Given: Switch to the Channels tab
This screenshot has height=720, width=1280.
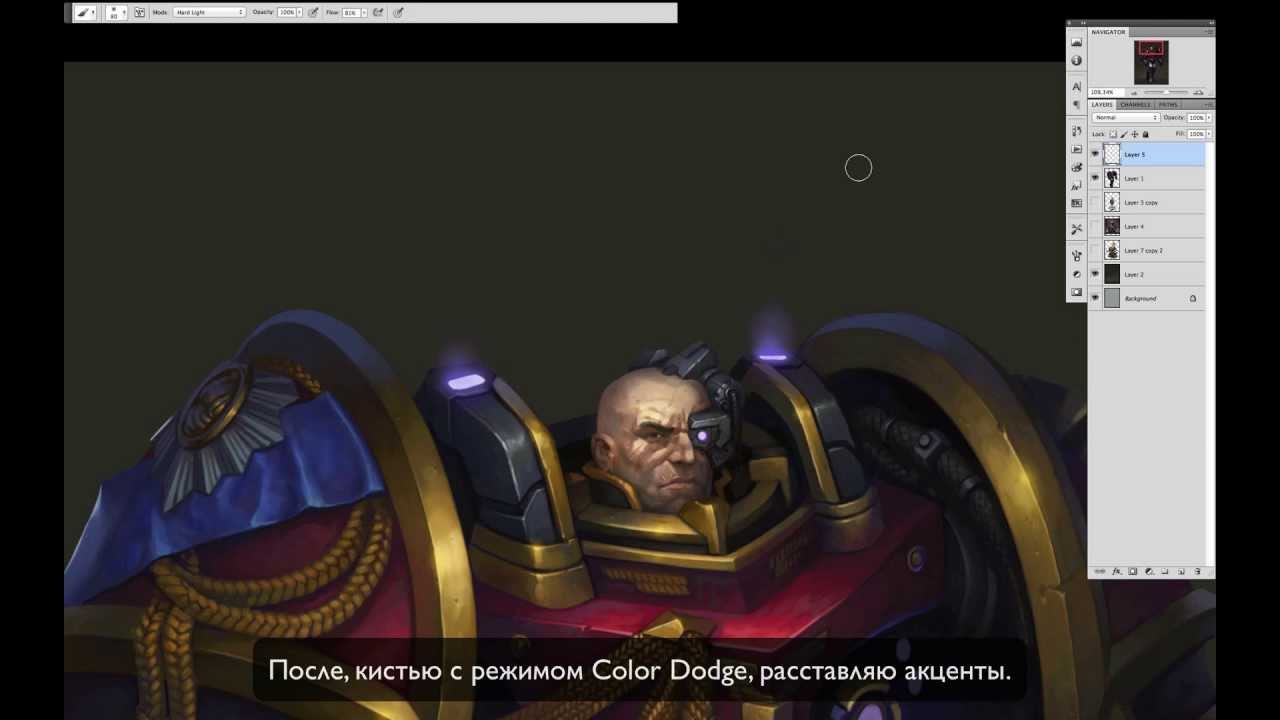Looking at the screenshot, I should [1135, 104].
